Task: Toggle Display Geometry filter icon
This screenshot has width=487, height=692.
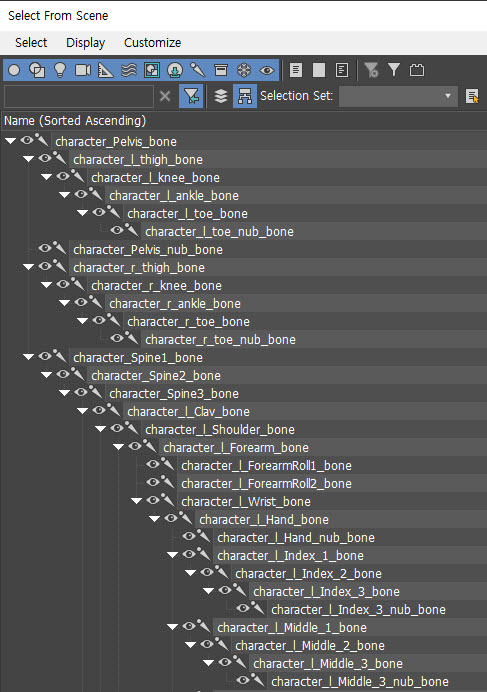Action: [x=14, y=70]
